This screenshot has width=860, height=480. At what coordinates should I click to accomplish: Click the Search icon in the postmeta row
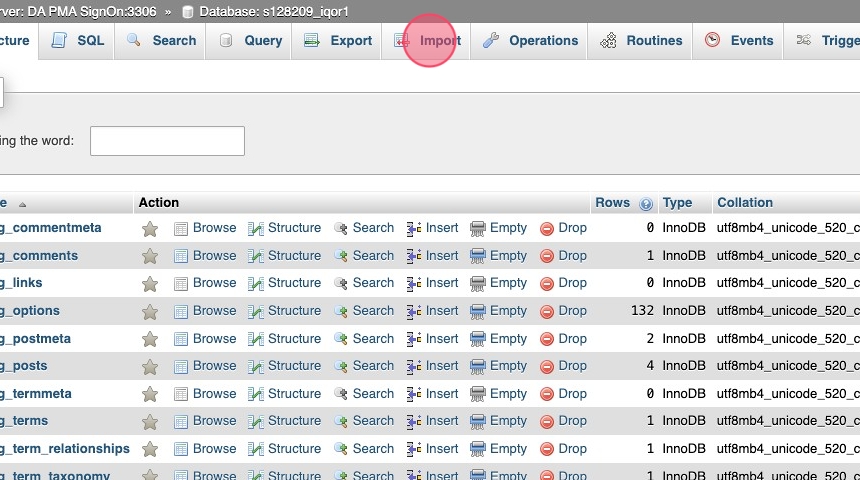tap(341, 339)
